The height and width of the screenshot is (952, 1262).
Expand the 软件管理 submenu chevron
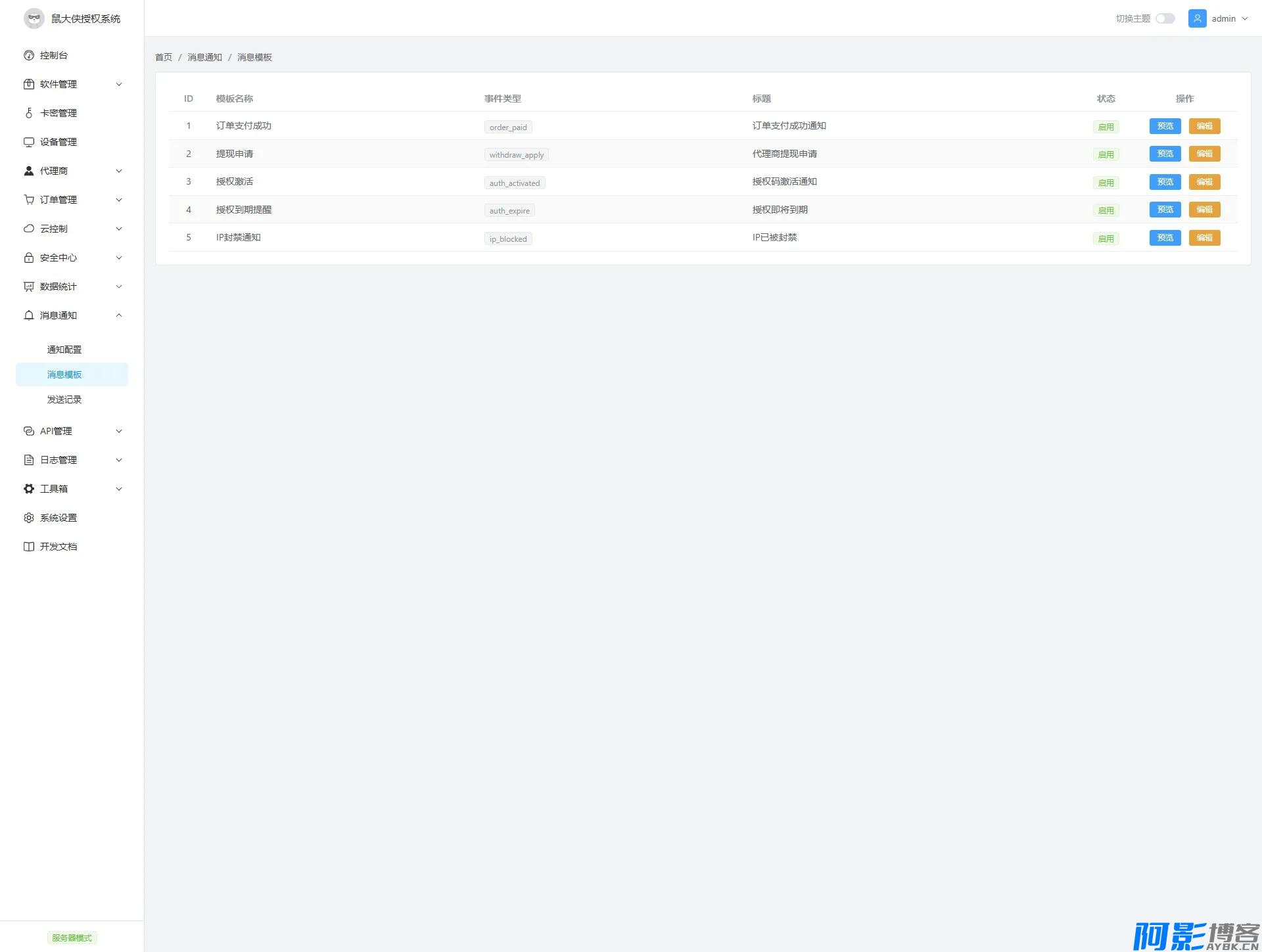[119, 84]
